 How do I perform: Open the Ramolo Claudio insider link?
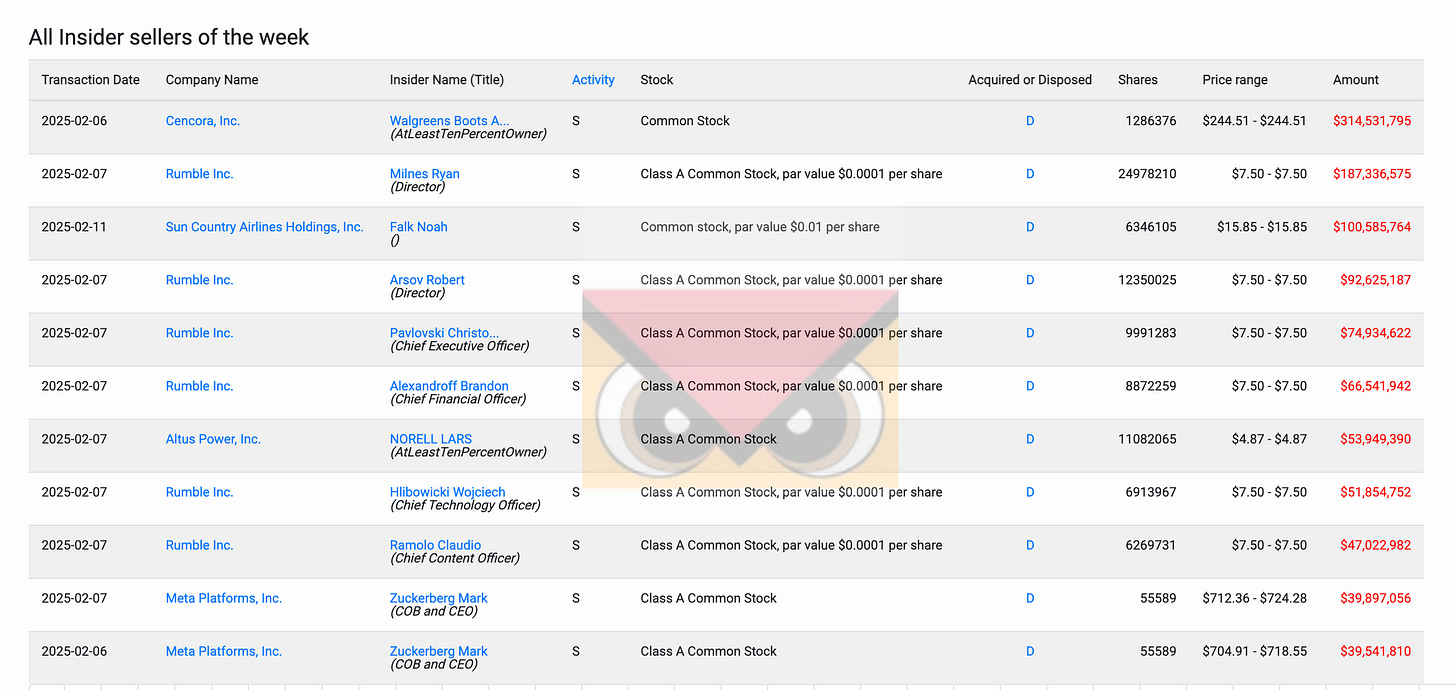point(436,545)
